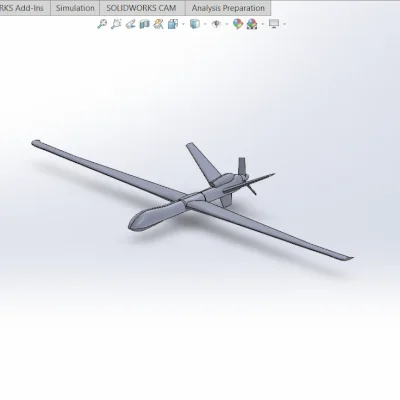Click the Zoom to Fit magnifier icon

click(x=102, y=24)
